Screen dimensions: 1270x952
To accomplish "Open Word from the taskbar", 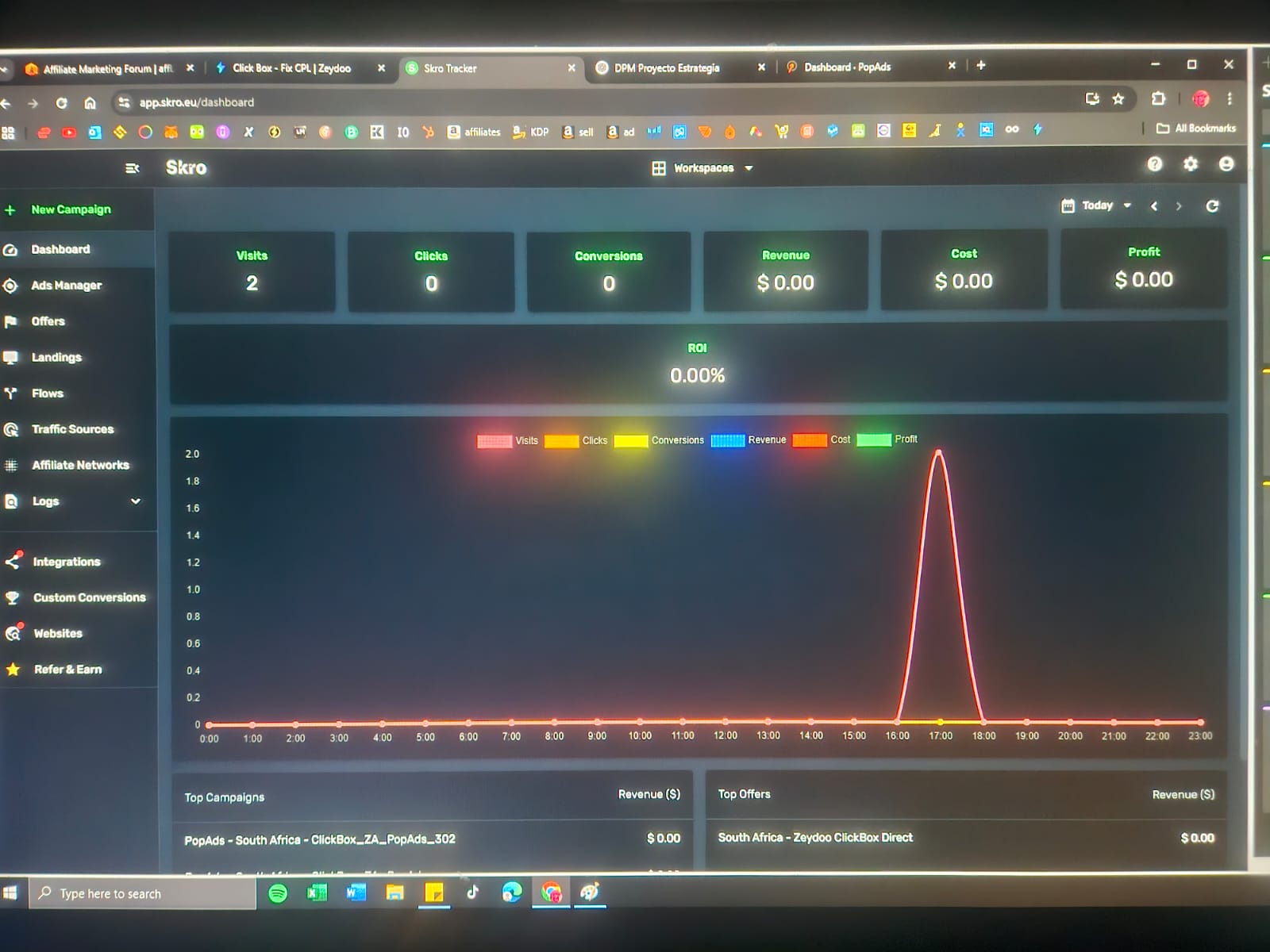I will (x=356, y=893).
